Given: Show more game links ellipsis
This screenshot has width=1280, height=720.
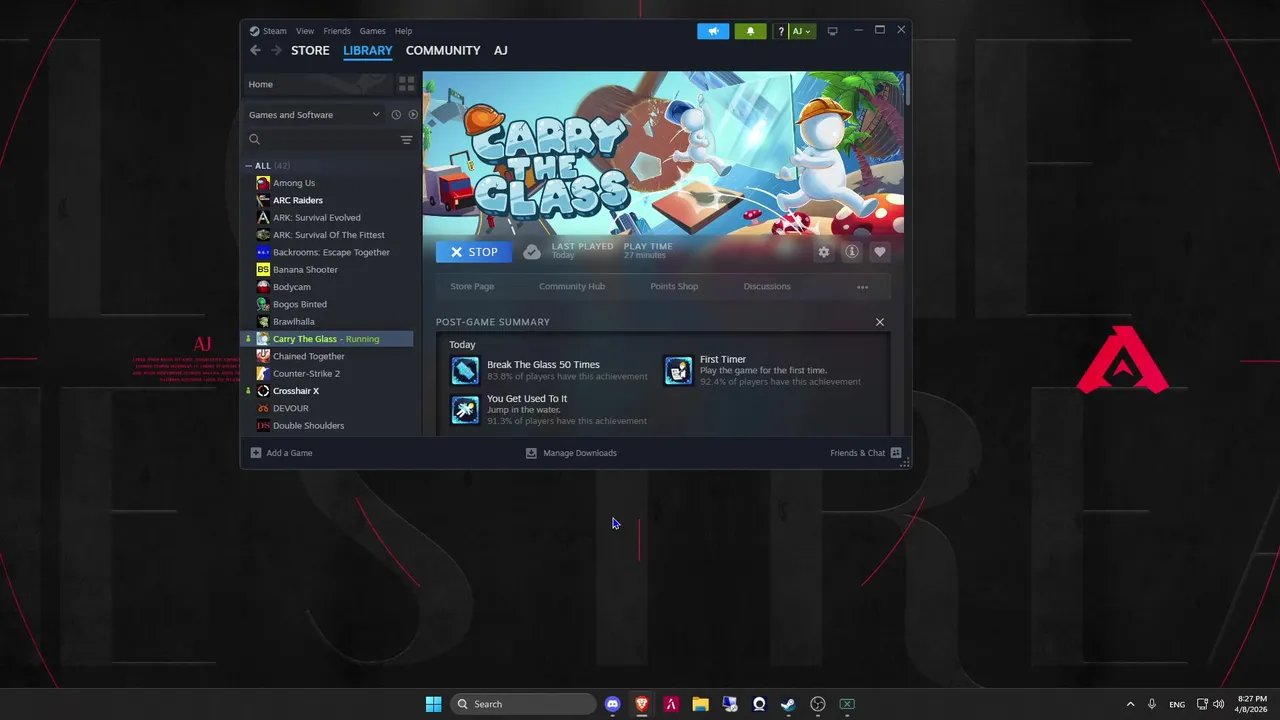Looking at the screenshot, I should tap(862, 287).
